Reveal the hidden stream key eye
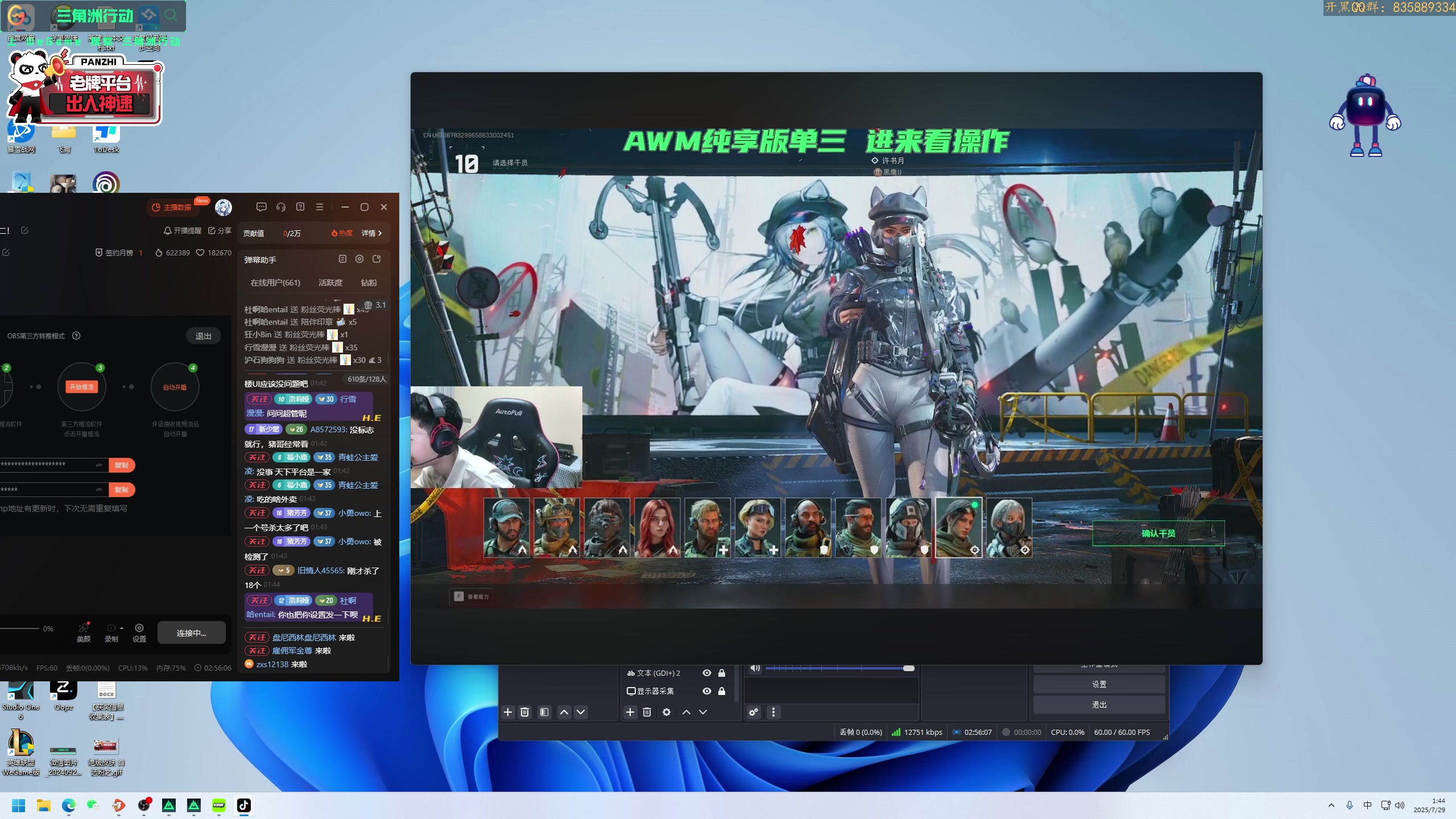 pyautogui.click(x=99, y=490)
